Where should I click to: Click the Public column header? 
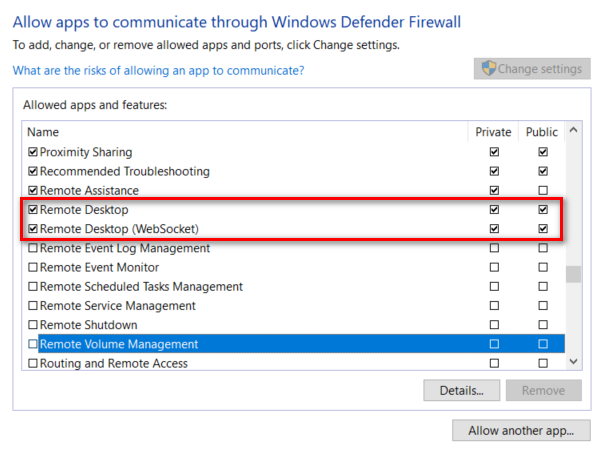pyautogui.click(x=543, y=132)
